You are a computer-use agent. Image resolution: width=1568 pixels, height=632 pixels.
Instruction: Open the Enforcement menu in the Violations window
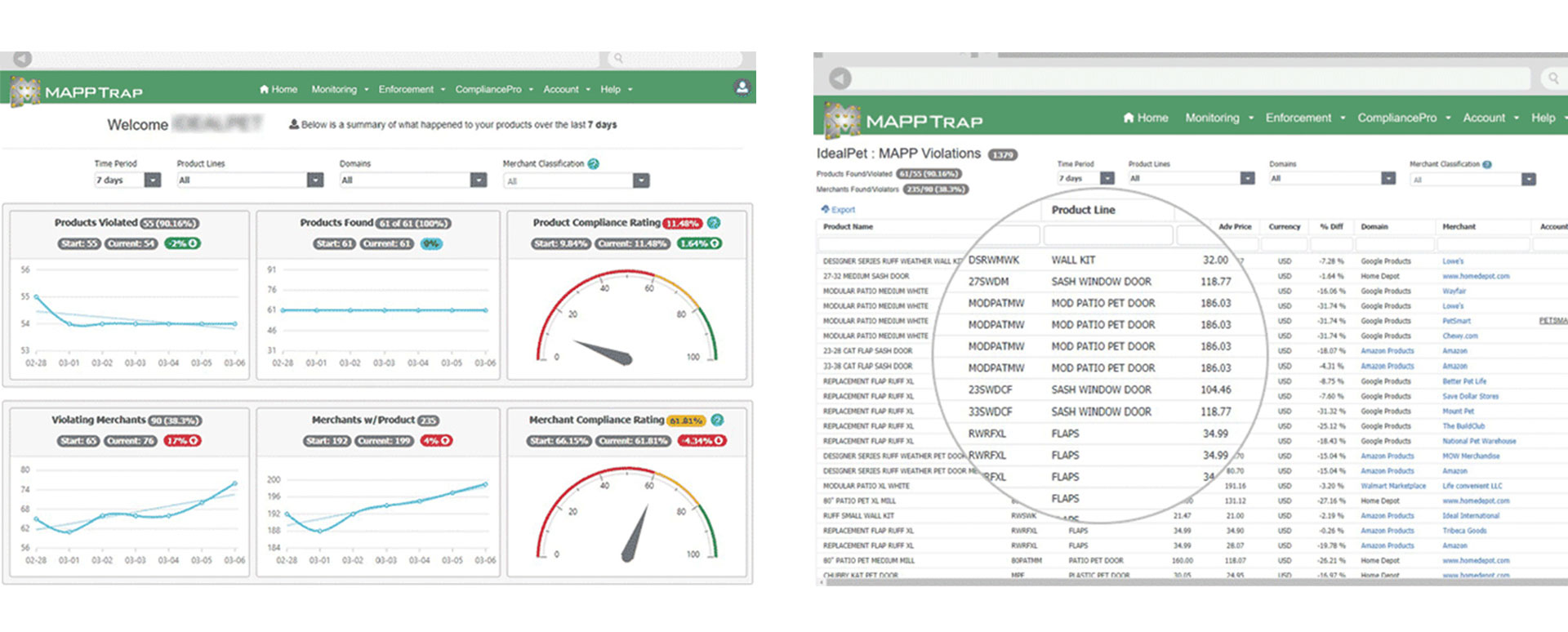1305,118
